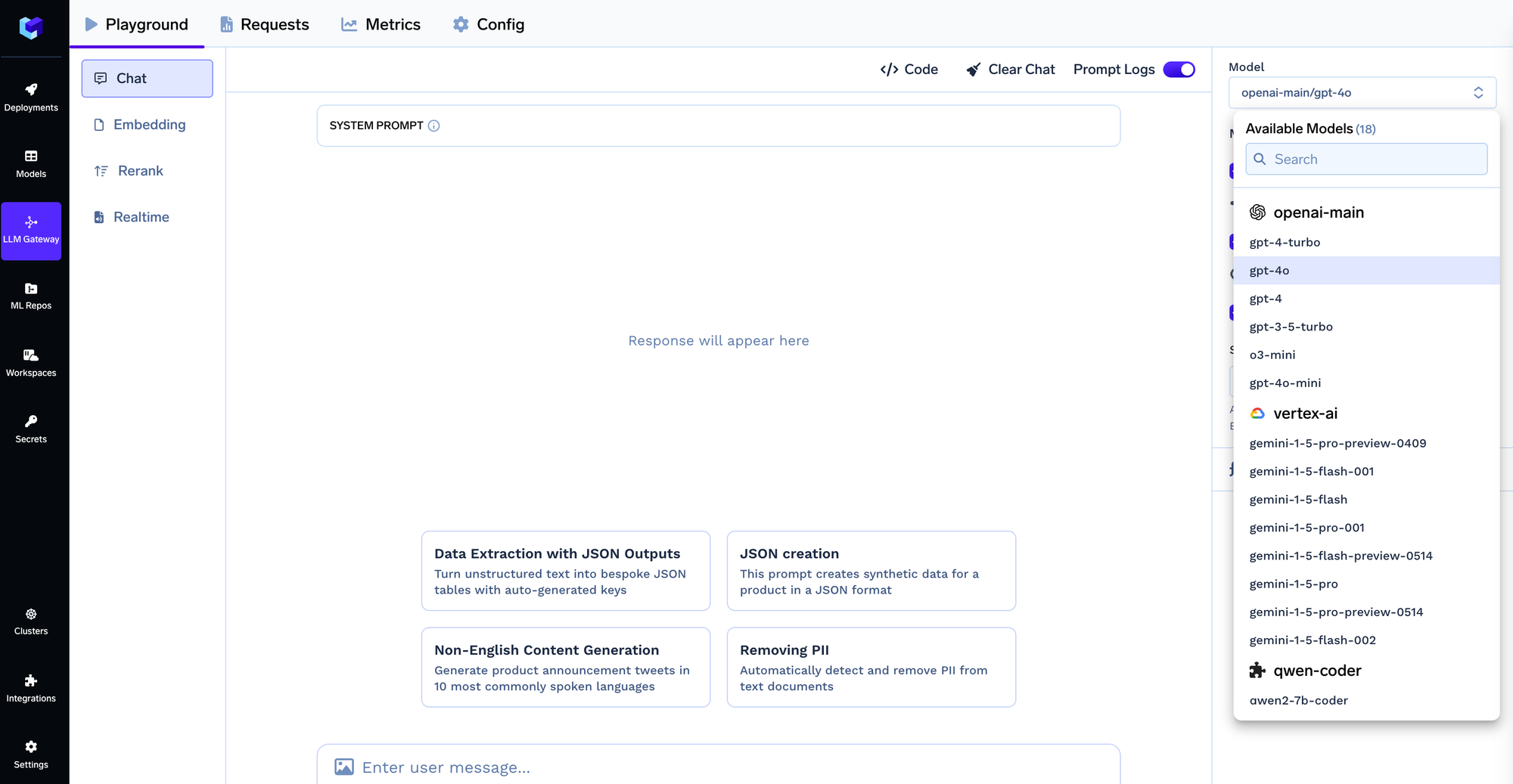This screenshot has width=1513, height=784.
Task: Open Integrations puzzle icon
Action: pos(31,681)
